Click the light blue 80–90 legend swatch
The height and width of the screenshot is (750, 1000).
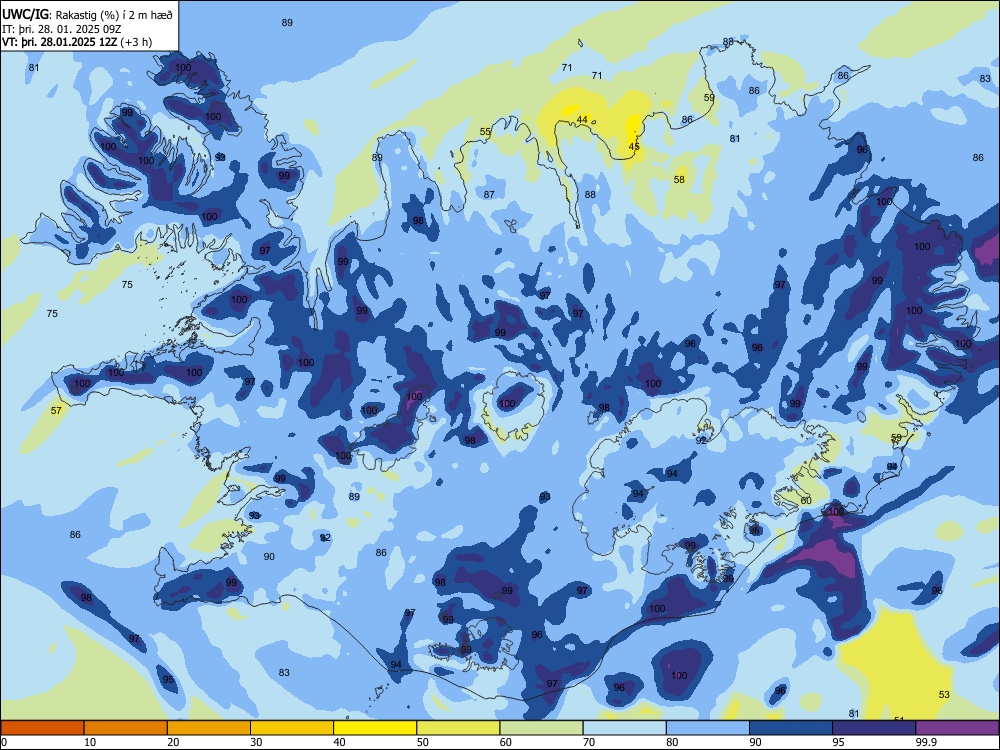tap(708, 728)
